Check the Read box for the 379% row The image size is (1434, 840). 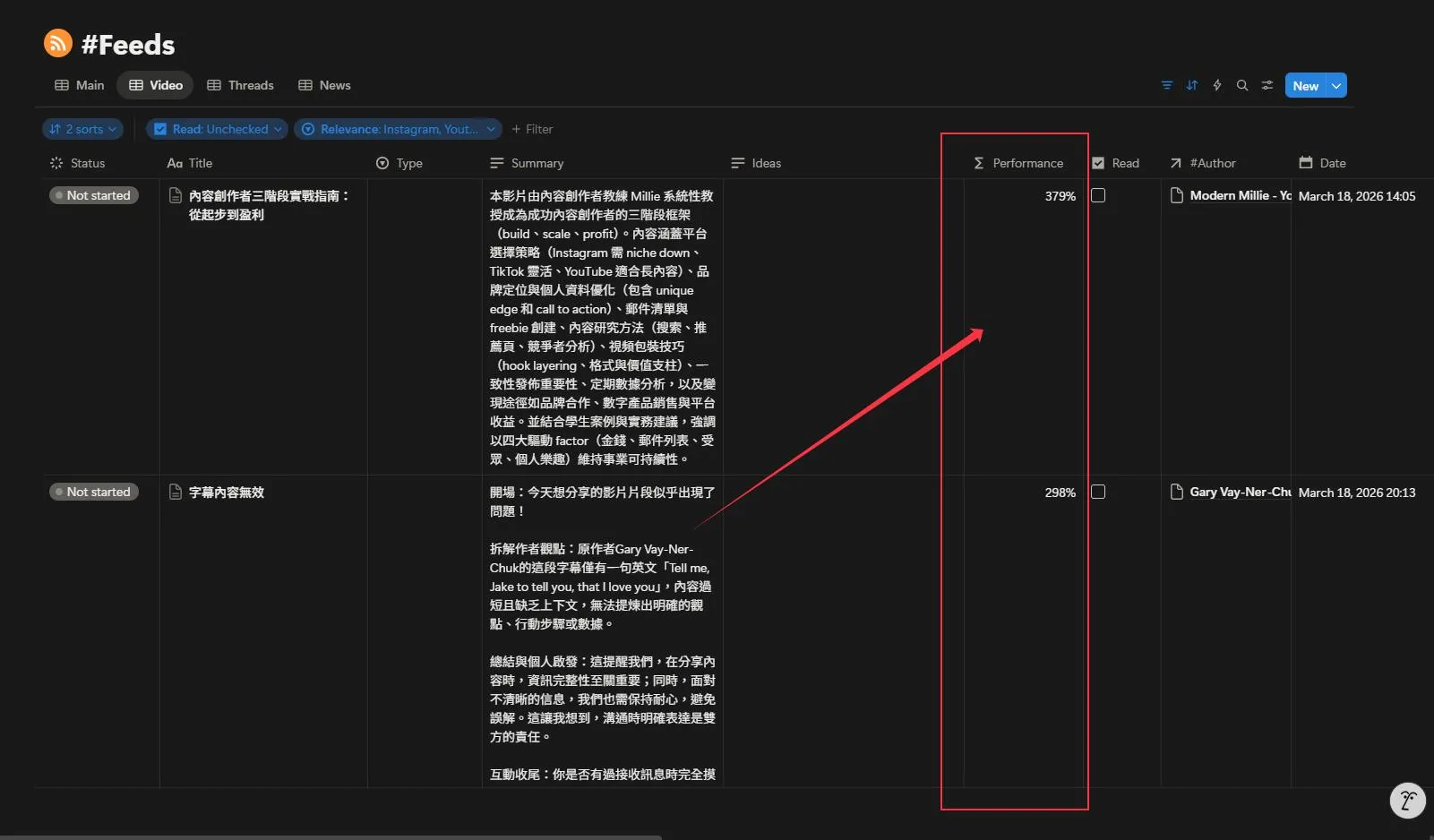coord(1098,195)
